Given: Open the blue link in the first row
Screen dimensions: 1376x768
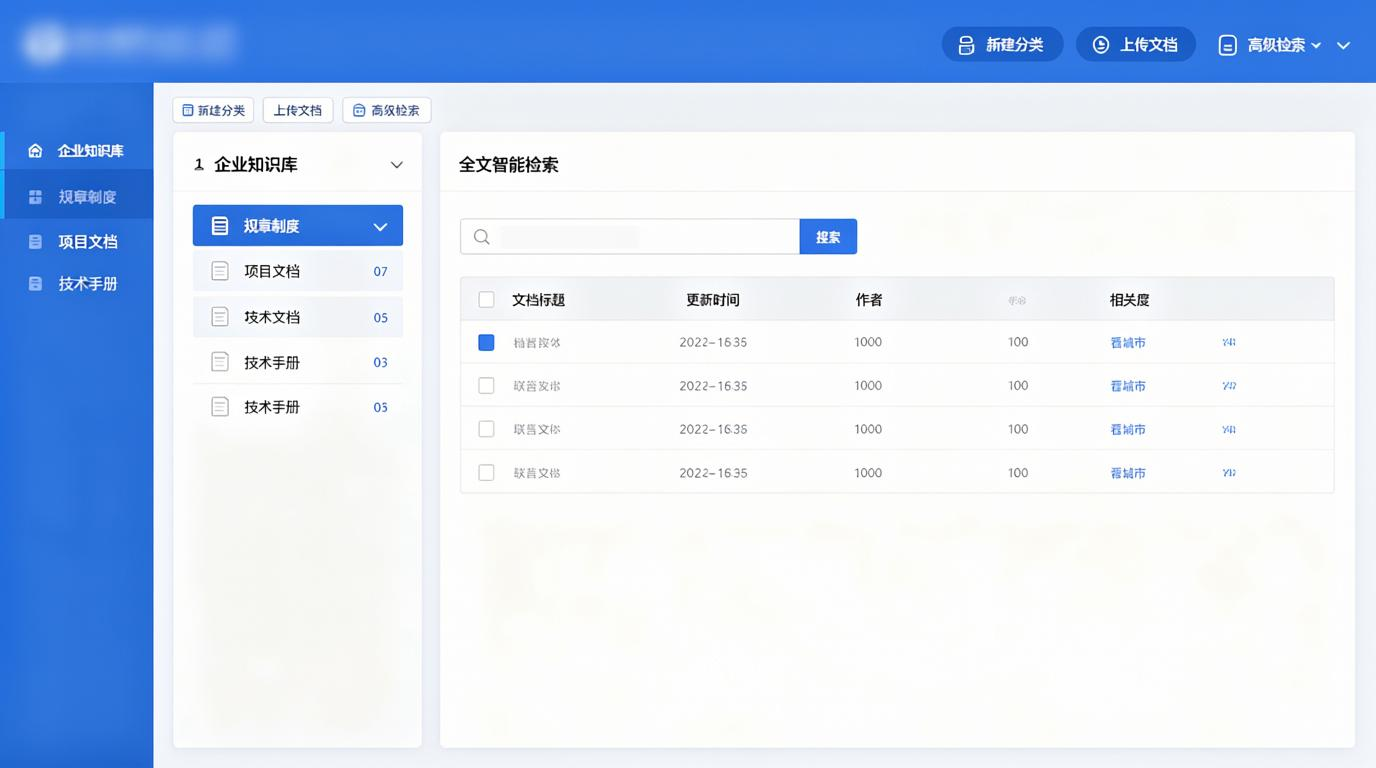Looking at the screenshot, I should [1128, 342].
